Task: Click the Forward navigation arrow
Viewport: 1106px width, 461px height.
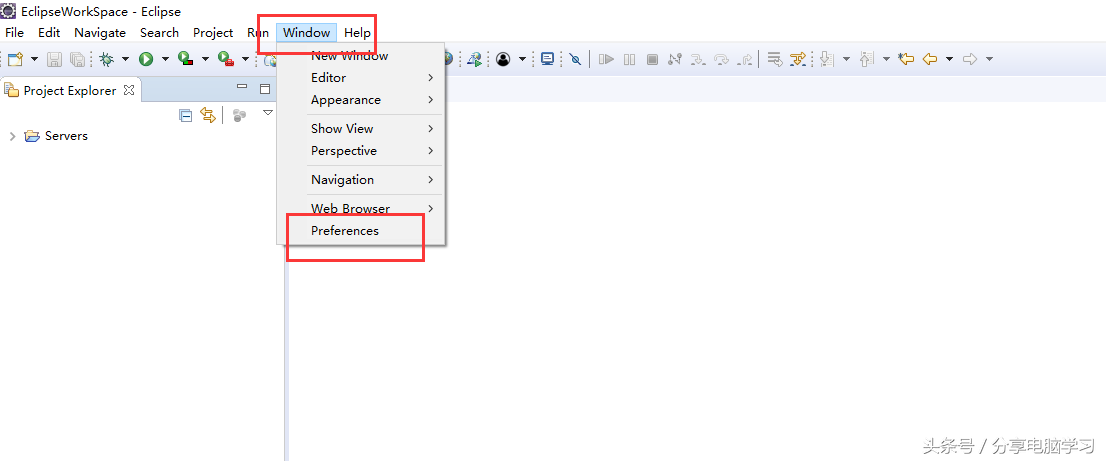Action: (970, 59)
